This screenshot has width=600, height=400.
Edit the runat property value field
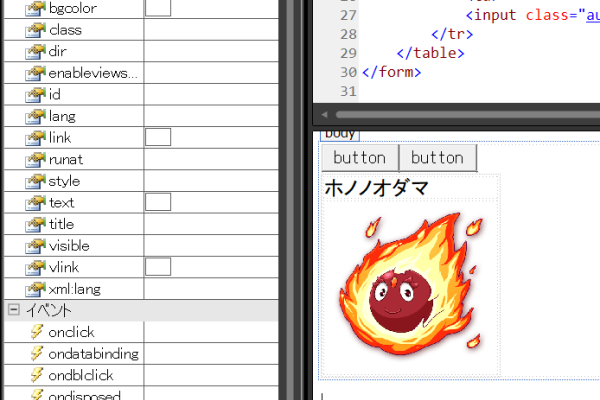(x=211, y=159)
